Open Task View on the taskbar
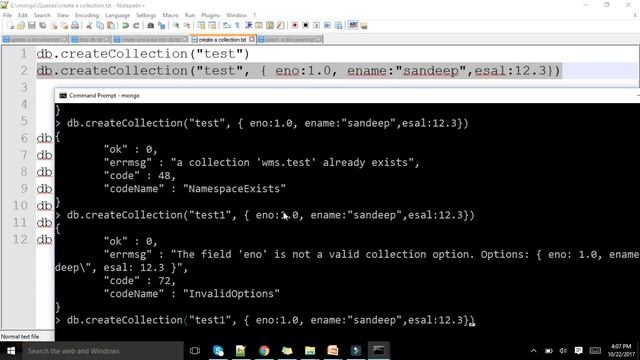640x360 pixels. coord(195,351)
